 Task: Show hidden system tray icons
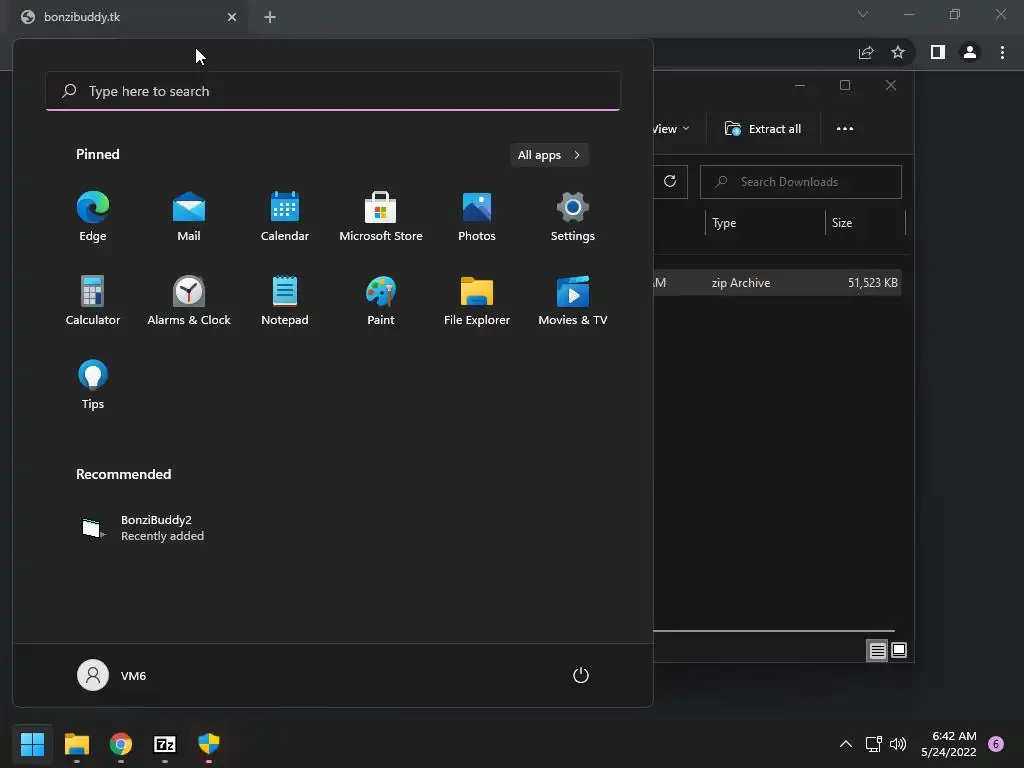coord(846,744)
